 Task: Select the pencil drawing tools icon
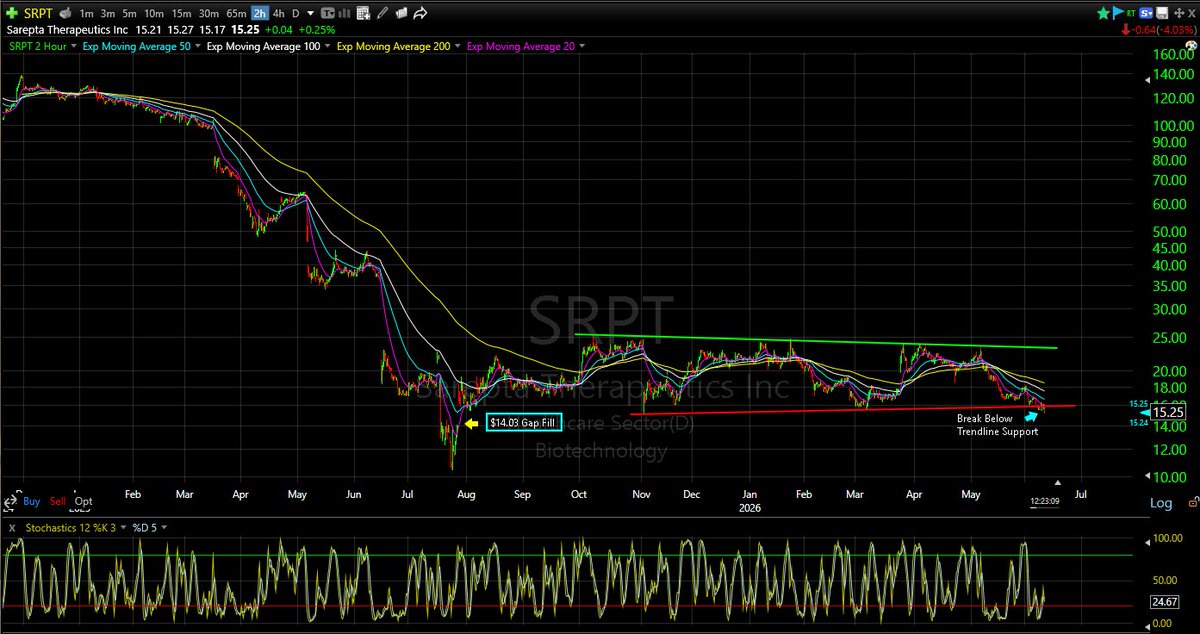click(x=382, y=13)
